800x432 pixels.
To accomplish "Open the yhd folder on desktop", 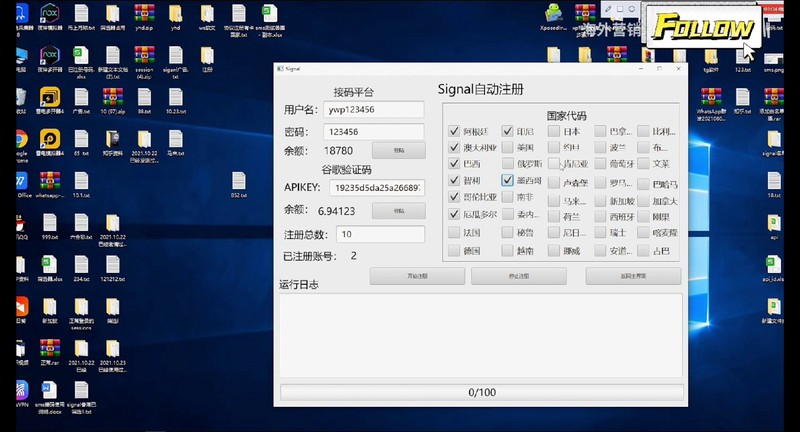I will (x=176, y=17).
